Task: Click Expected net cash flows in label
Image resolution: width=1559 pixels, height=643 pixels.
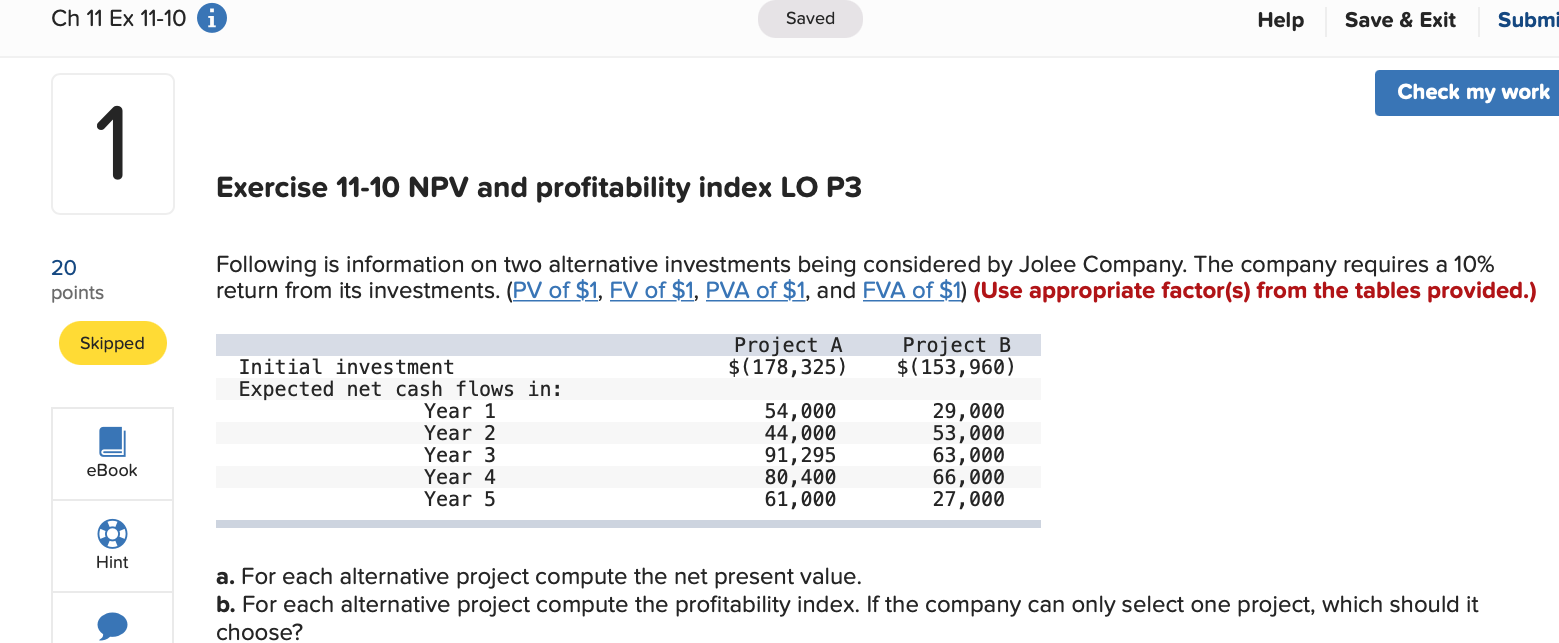Action: 400,389
